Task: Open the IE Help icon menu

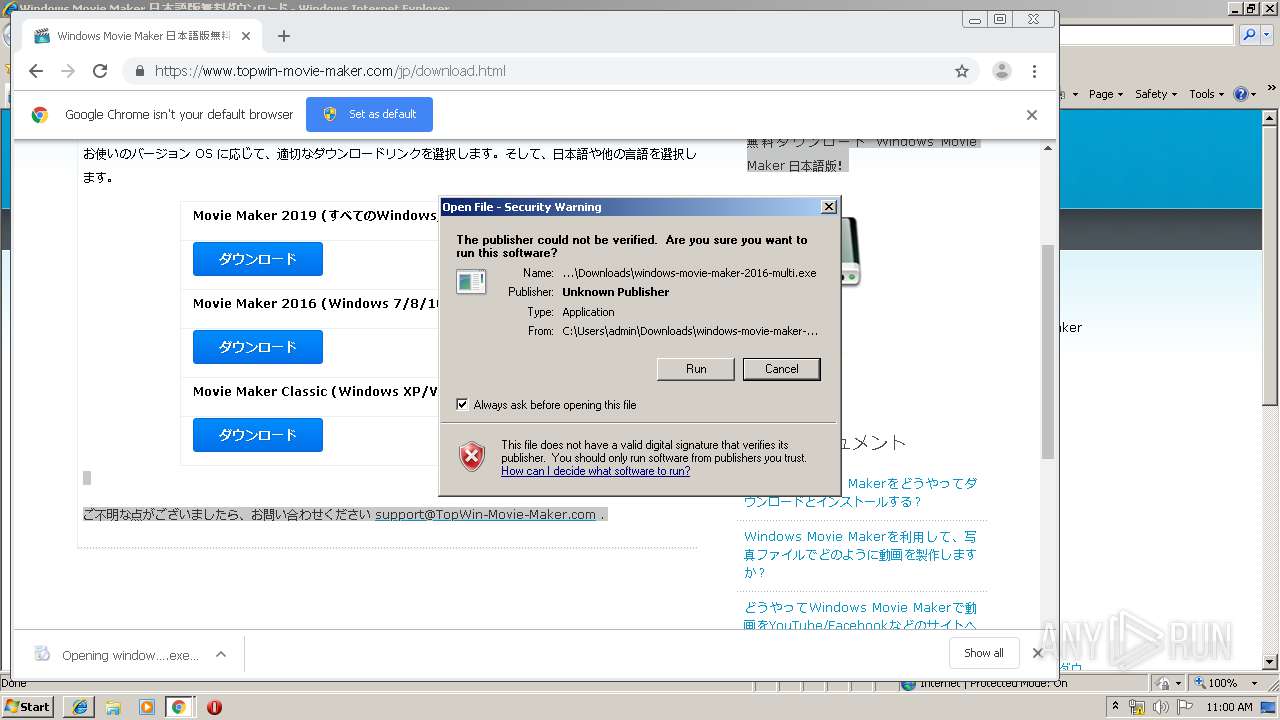Action: point(1244,94)
